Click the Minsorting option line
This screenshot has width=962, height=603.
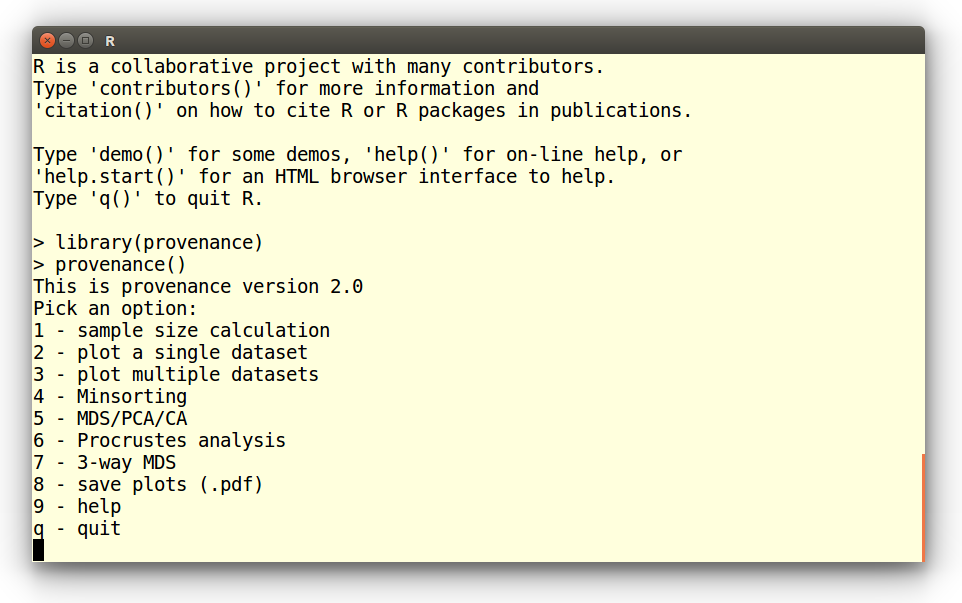[x=110, y=396]
